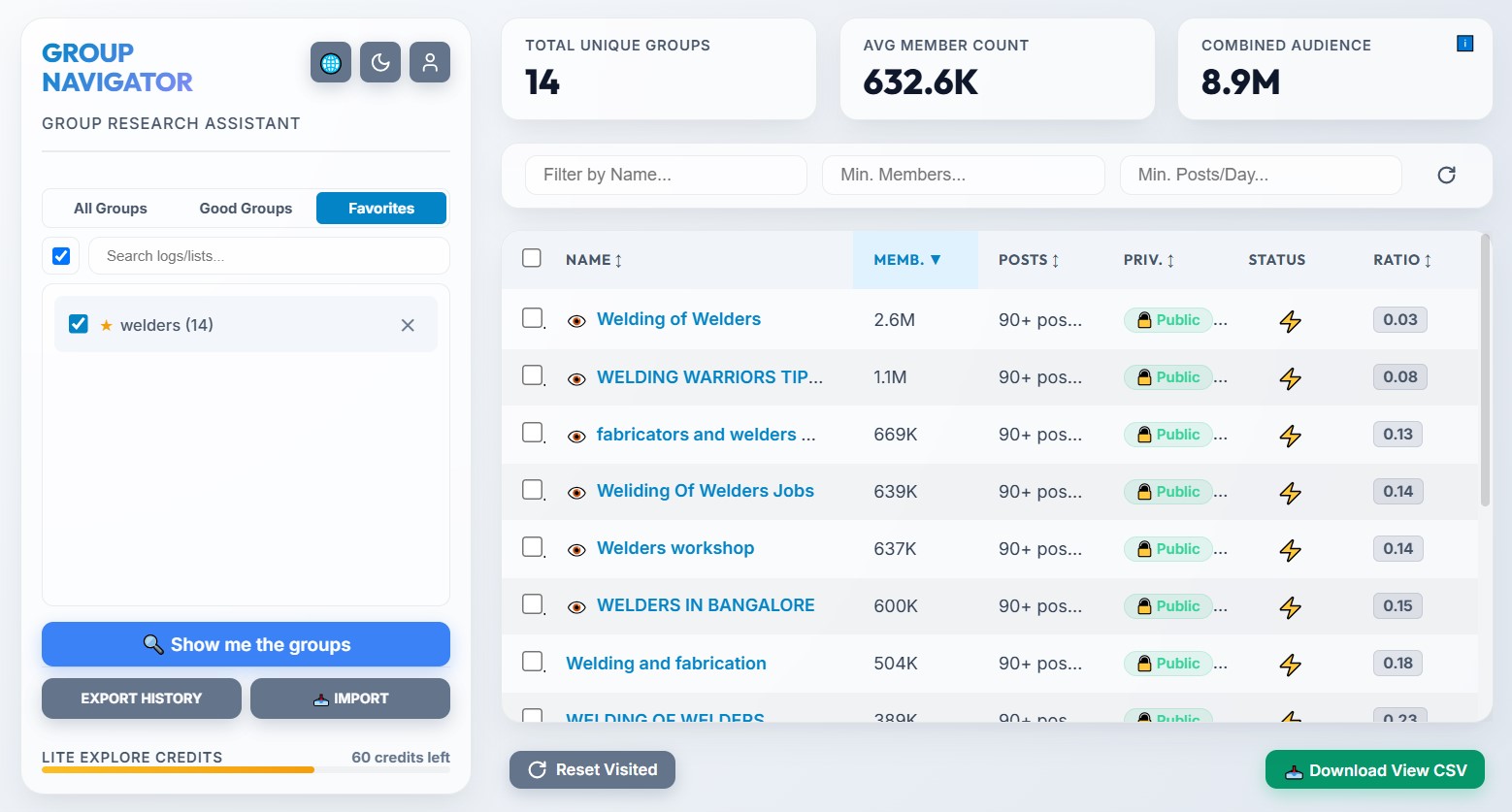
Task: Click eye icon for fabricators and welders
Action: (576, 436)
